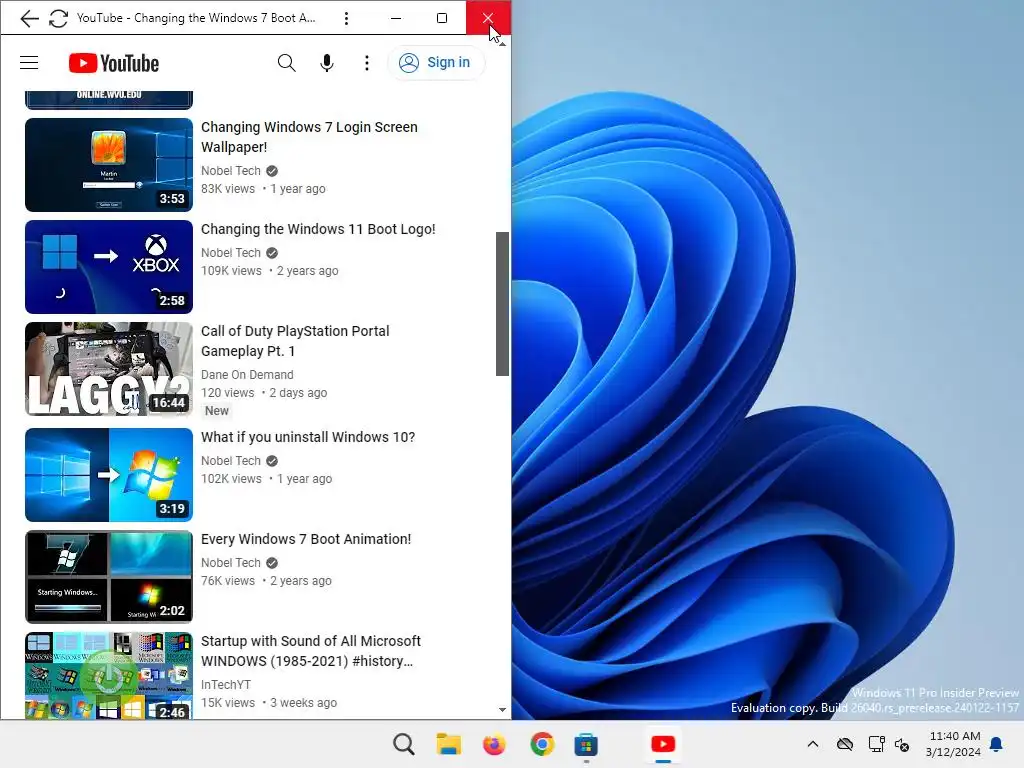Screen dimensions: 1024x768
Task: Open the LAGGY Call of Duty thumbnail
Action: point(109,368)
